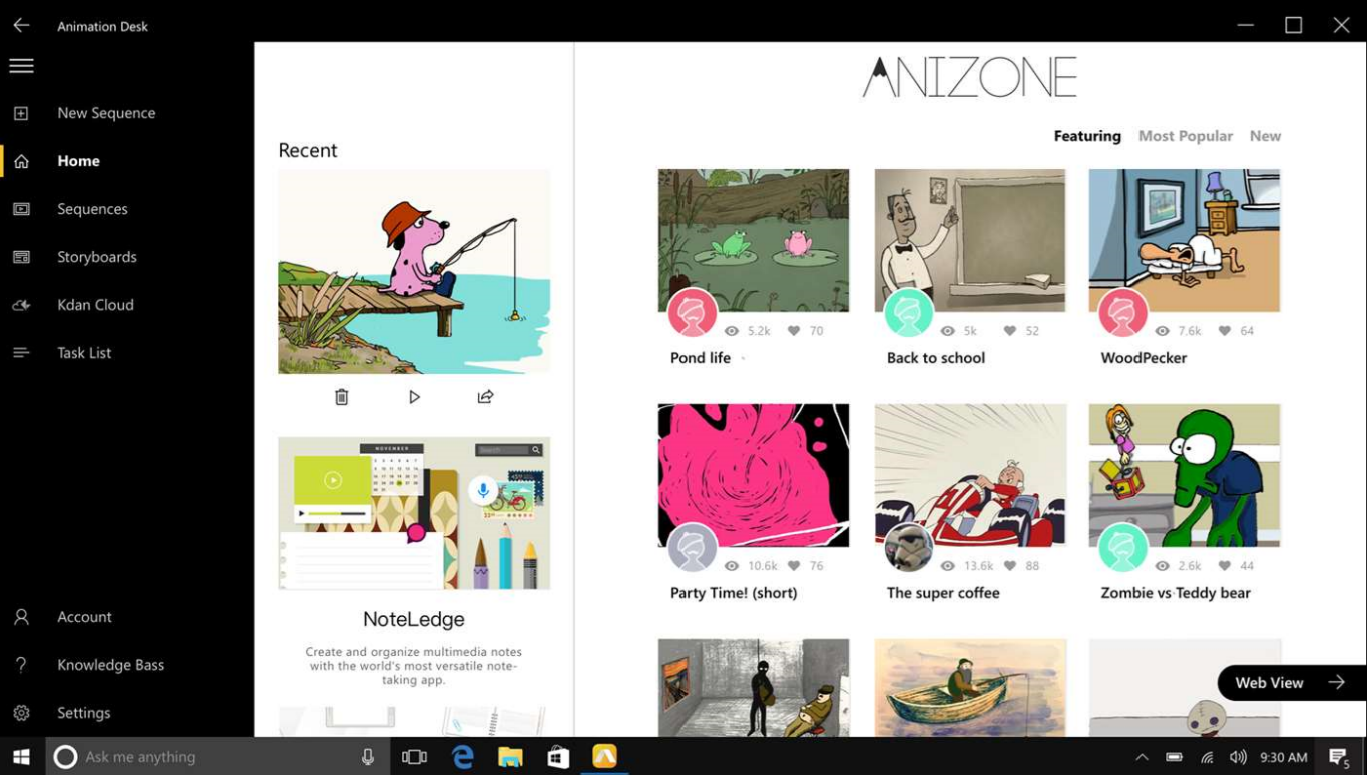Image resolution: width=1367 pixels, height=775 pixels.
Task: Open Knowledge Bass label
Action: click(110, 665)
